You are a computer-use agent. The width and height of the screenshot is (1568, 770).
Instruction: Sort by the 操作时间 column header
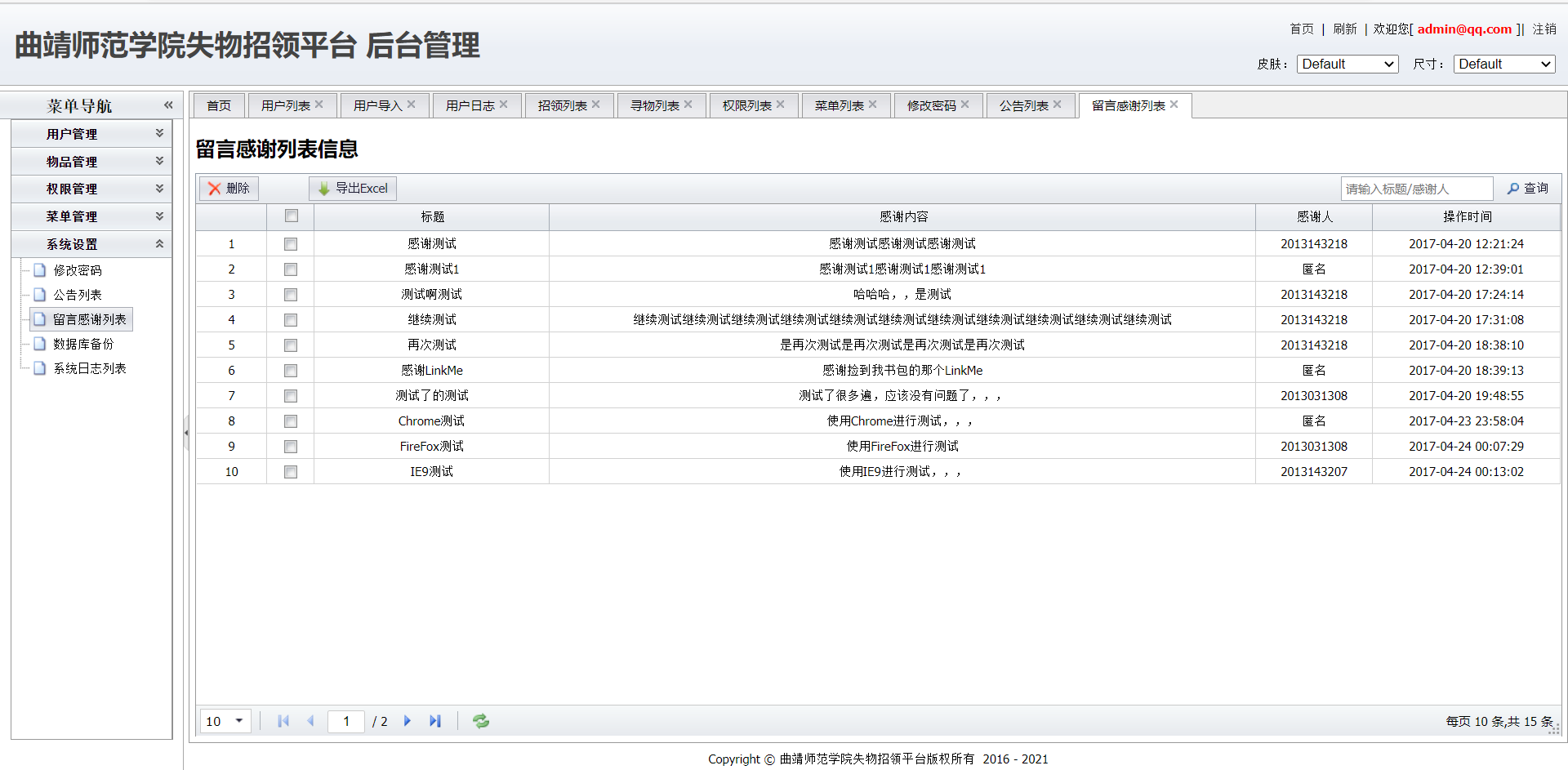tap(1467, 216)
